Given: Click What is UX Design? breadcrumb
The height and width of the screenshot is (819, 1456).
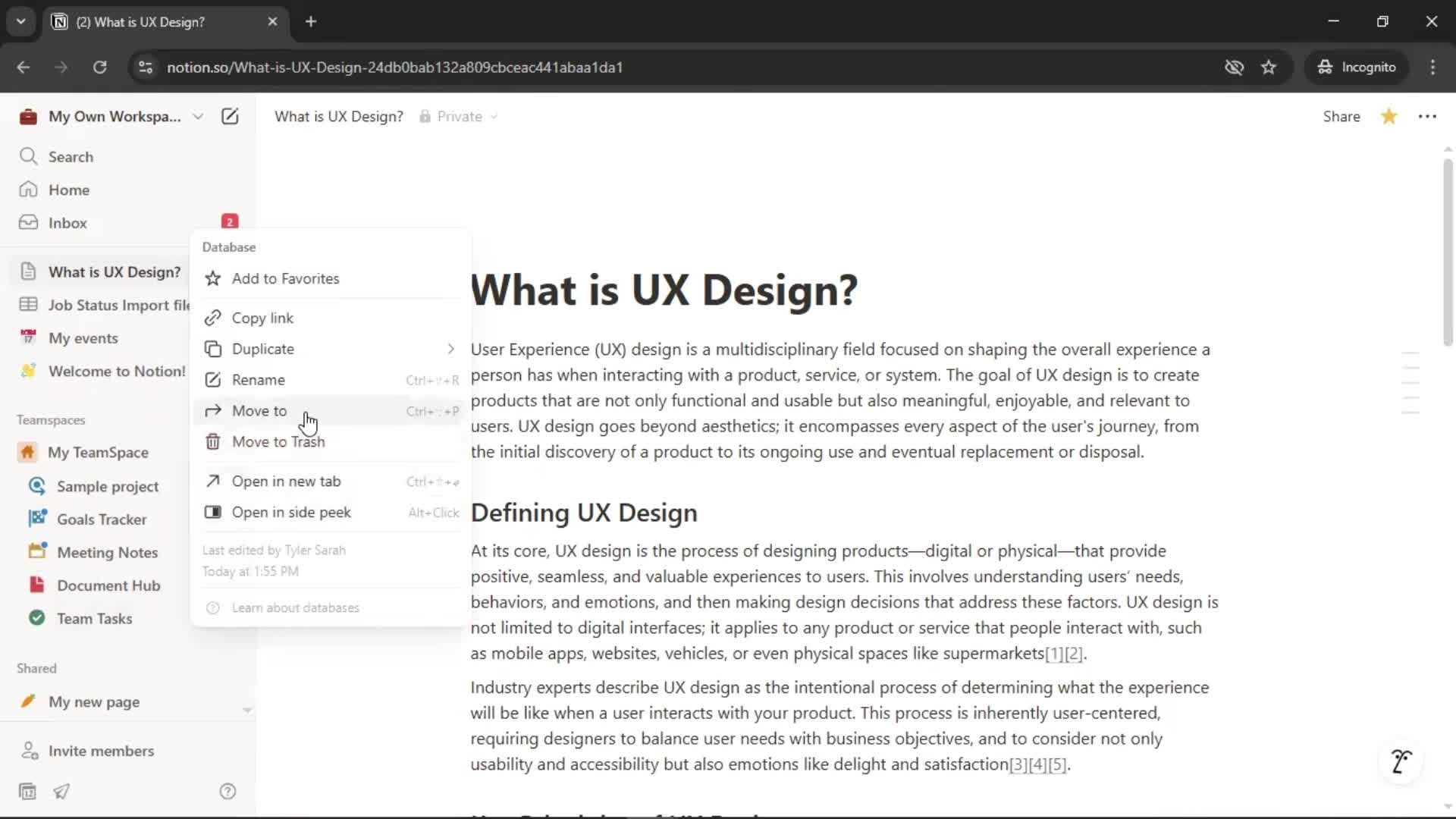Looking at the screenshot, I should pos(339,116).
